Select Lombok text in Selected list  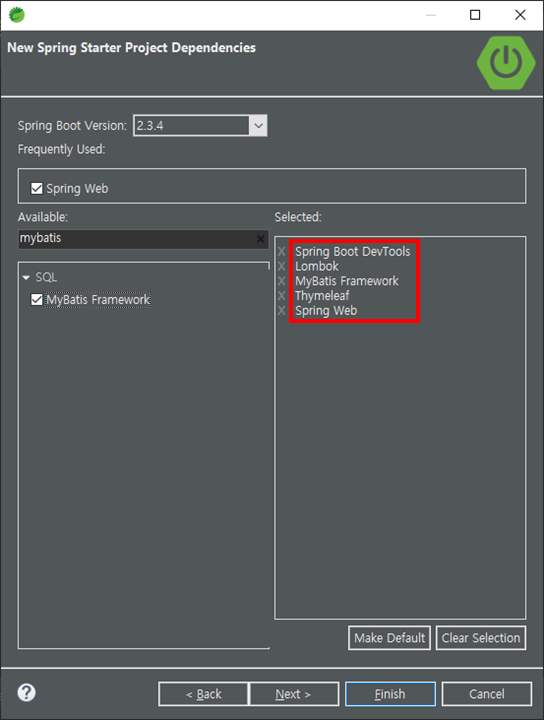(x=317, y=266)
